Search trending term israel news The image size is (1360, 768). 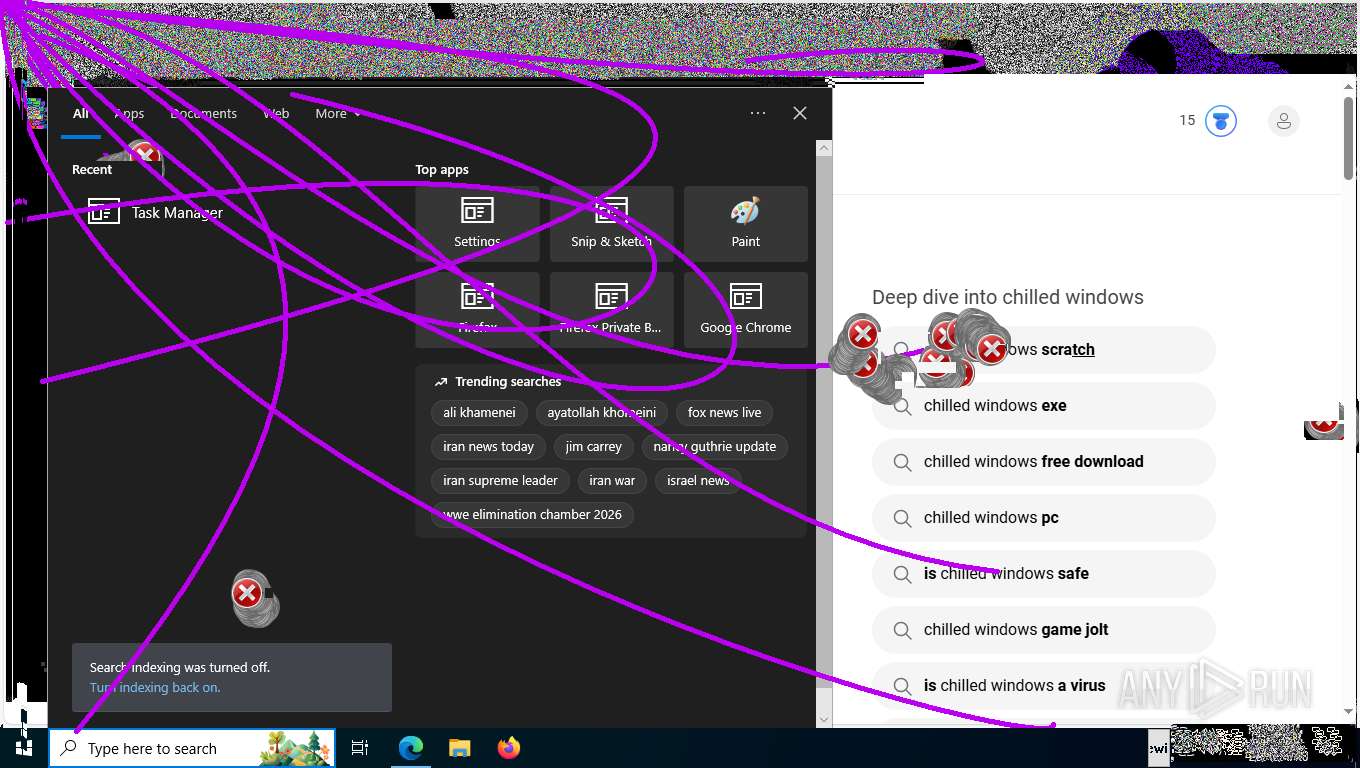point(698,481)
